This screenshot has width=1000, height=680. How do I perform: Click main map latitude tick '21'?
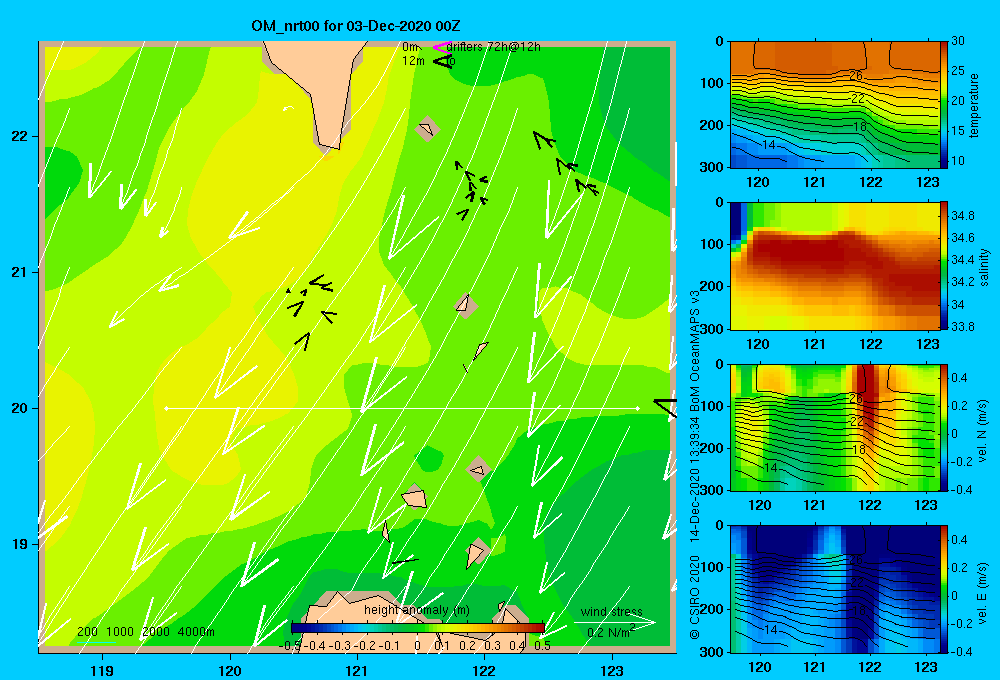pos(20,272)
